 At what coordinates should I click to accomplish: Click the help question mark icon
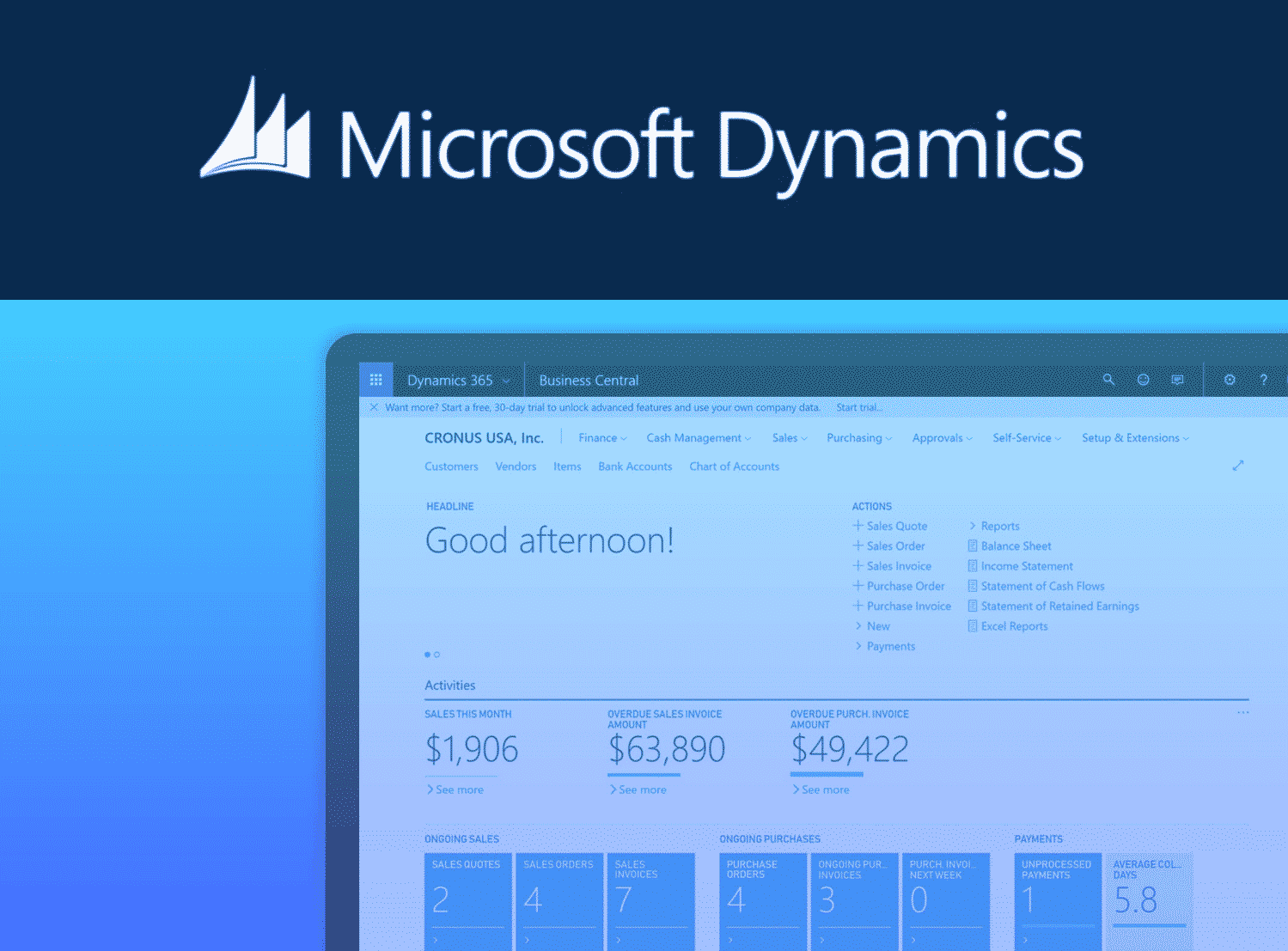click(x=1263, y=380)
